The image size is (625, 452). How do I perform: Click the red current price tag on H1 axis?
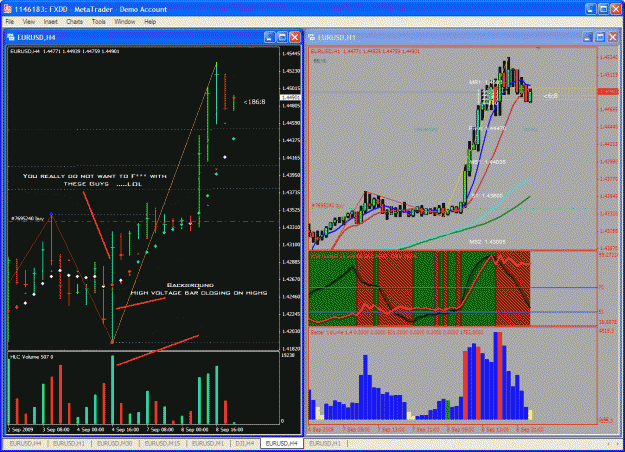click(x=608, y=92)
